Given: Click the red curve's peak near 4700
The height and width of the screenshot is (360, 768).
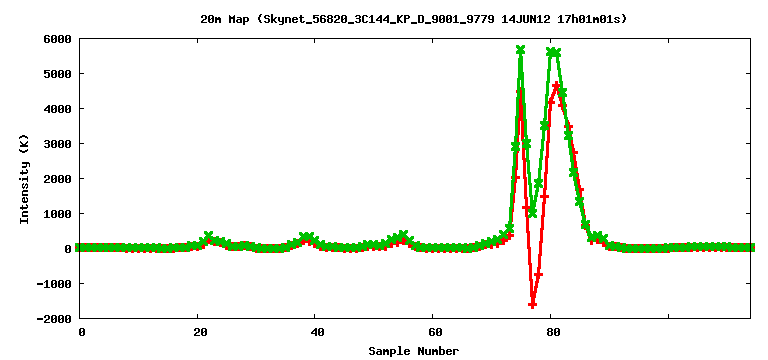Looking at the screenshot, I should [x=556, y=85].
